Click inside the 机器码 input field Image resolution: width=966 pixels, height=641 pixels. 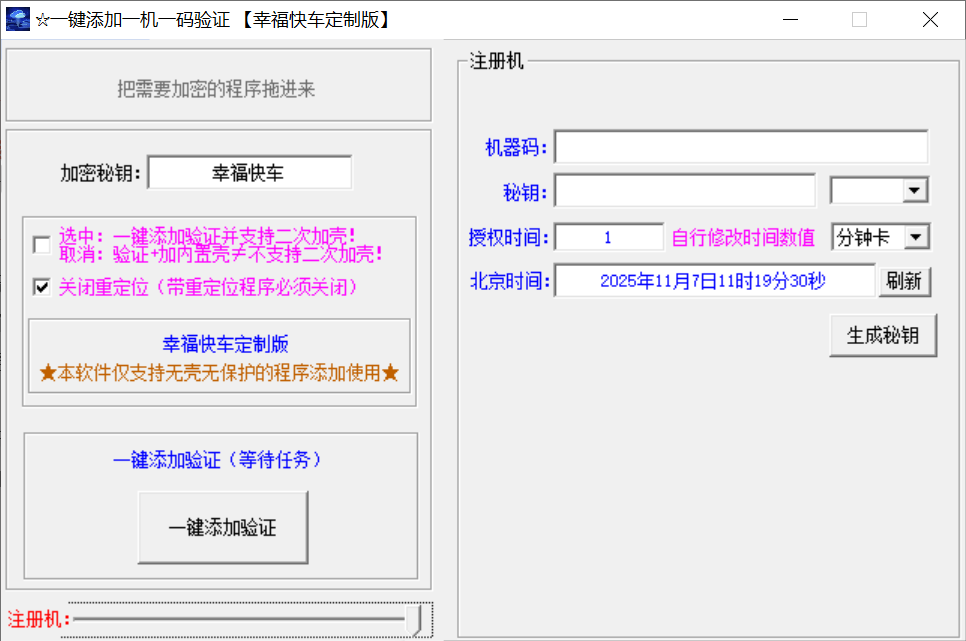coord(742,146)
